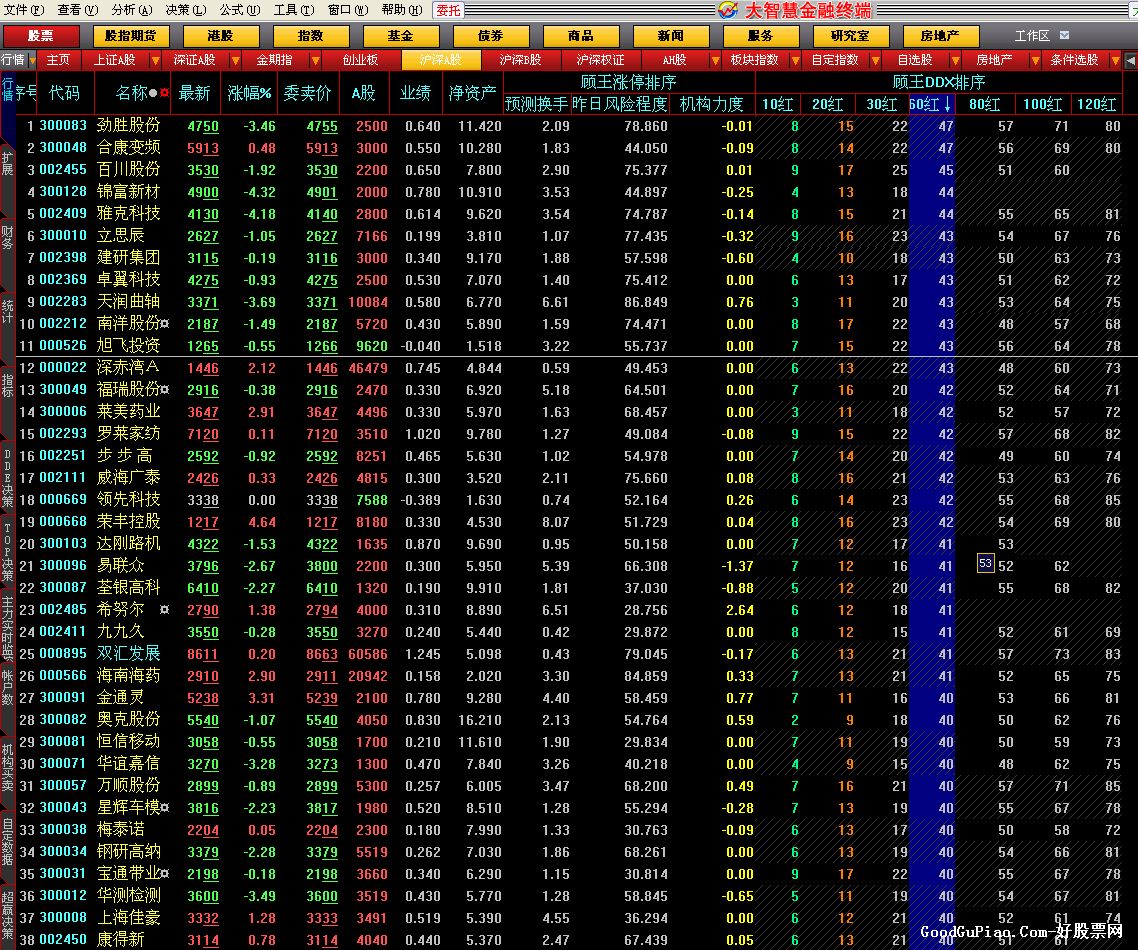Sort by the 机构力度 column header
Screen dimensions: 1138x950
pos(711,105)
